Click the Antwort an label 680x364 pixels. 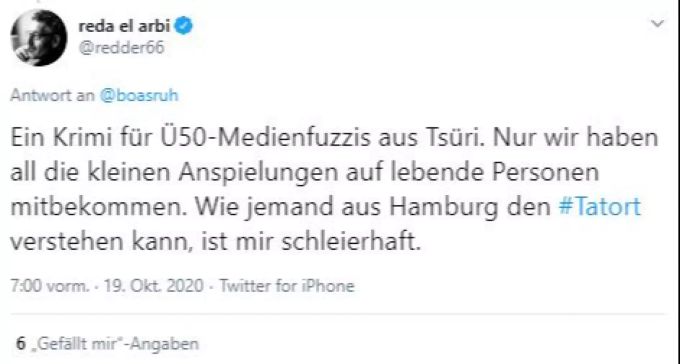tap(52, 95)
